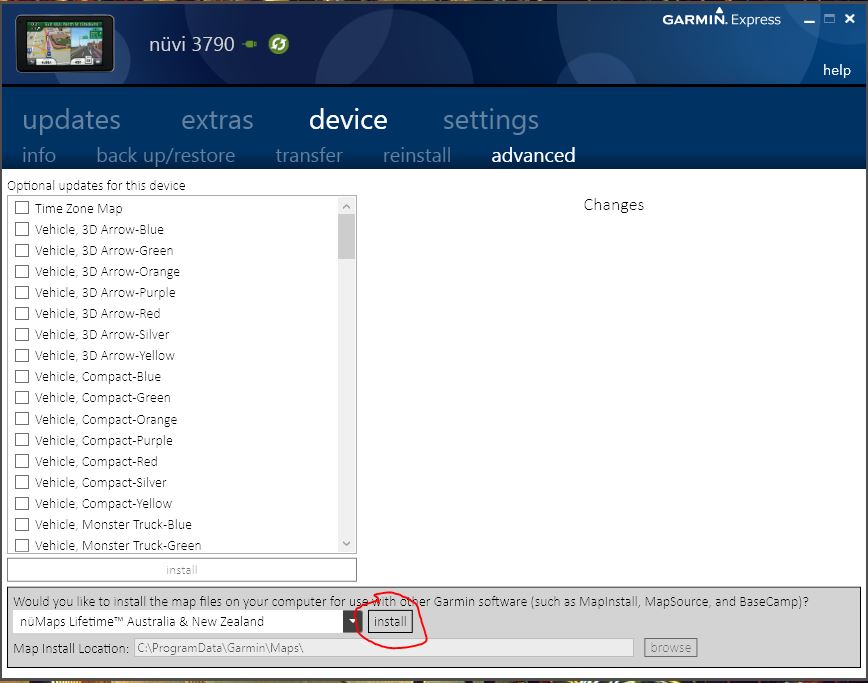
Task: Select the advanced sub-tab
Action: [533, 156]
